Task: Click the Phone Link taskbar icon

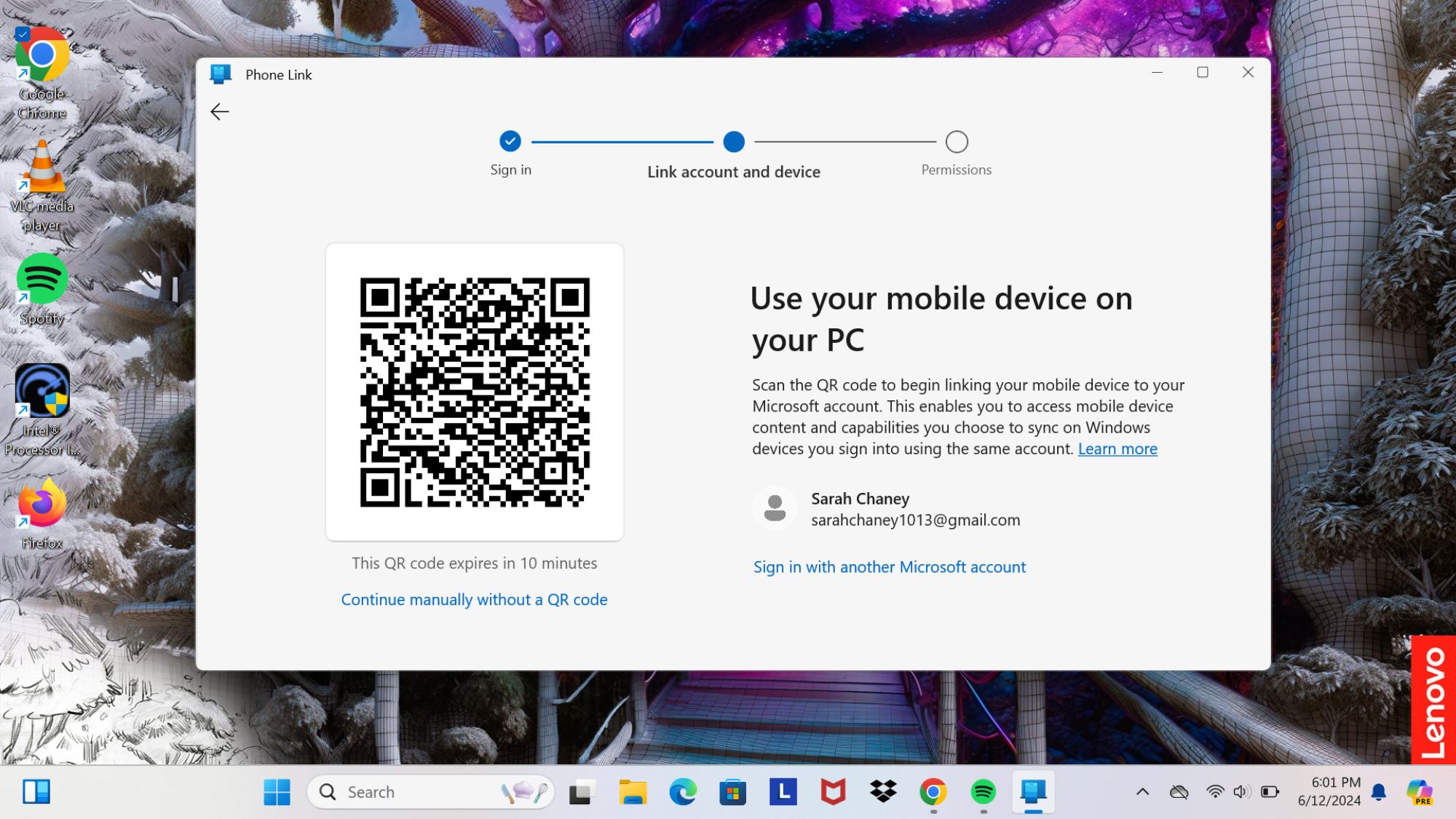Action: [x=1033, y=792]
